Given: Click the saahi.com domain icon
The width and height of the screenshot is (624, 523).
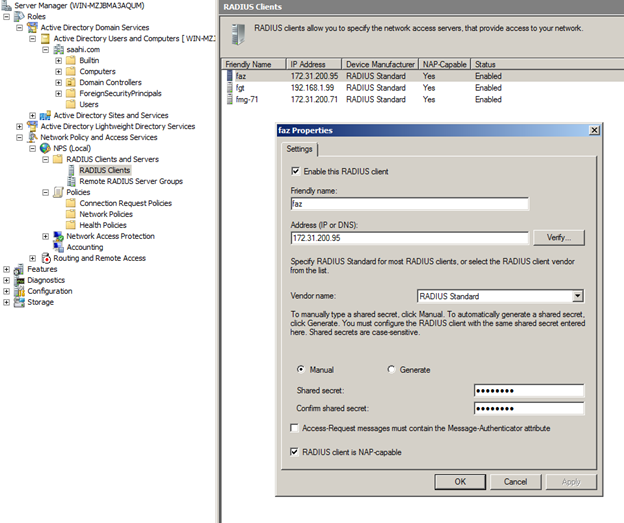Looking at the screenshot, I should point(46,49).
